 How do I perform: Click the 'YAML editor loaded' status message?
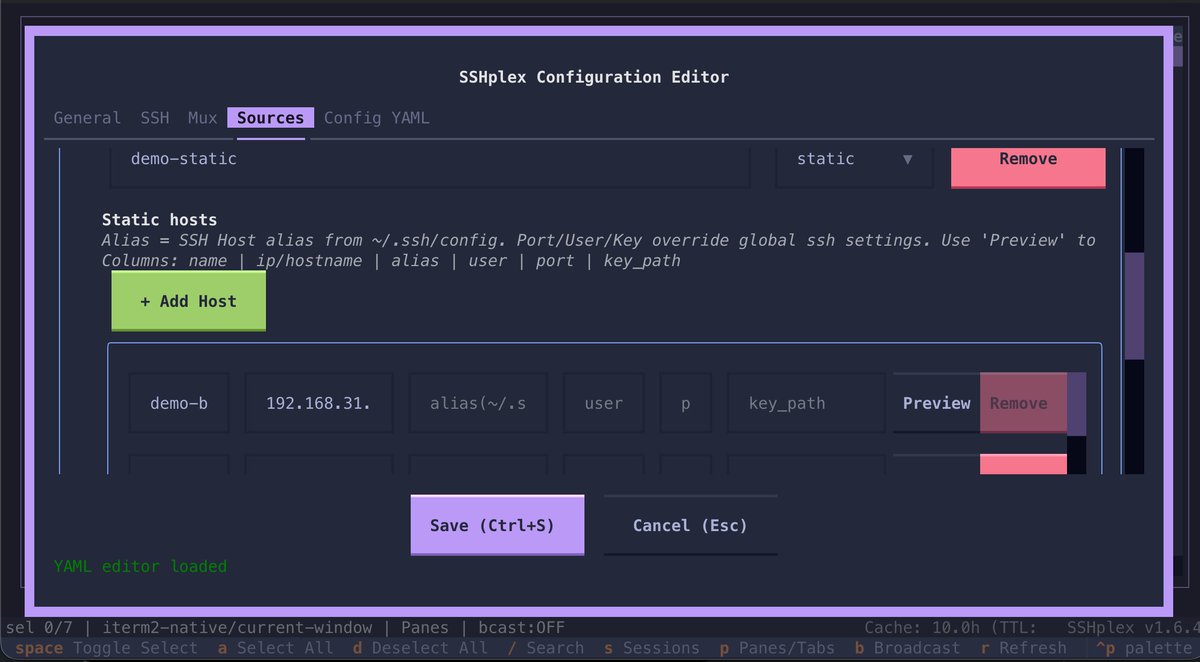click(x=140, y=566)
